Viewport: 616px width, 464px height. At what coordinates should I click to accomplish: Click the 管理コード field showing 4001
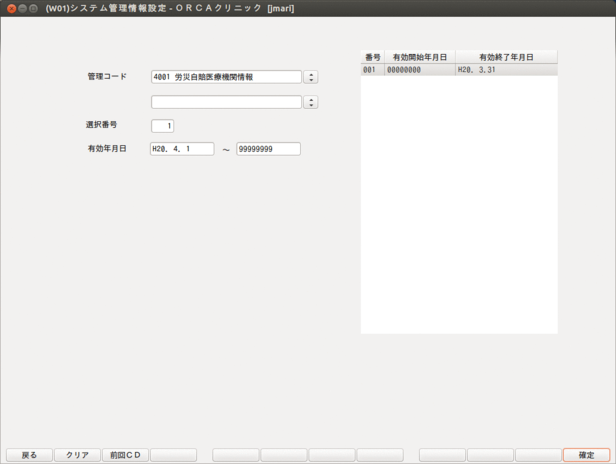pos(225,77)
